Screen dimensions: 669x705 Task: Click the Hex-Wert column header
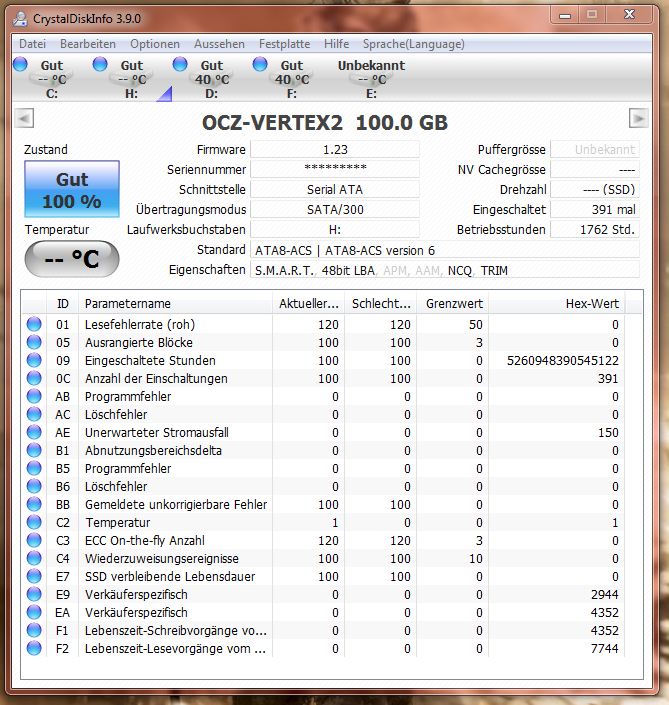(x=557, y=303)
